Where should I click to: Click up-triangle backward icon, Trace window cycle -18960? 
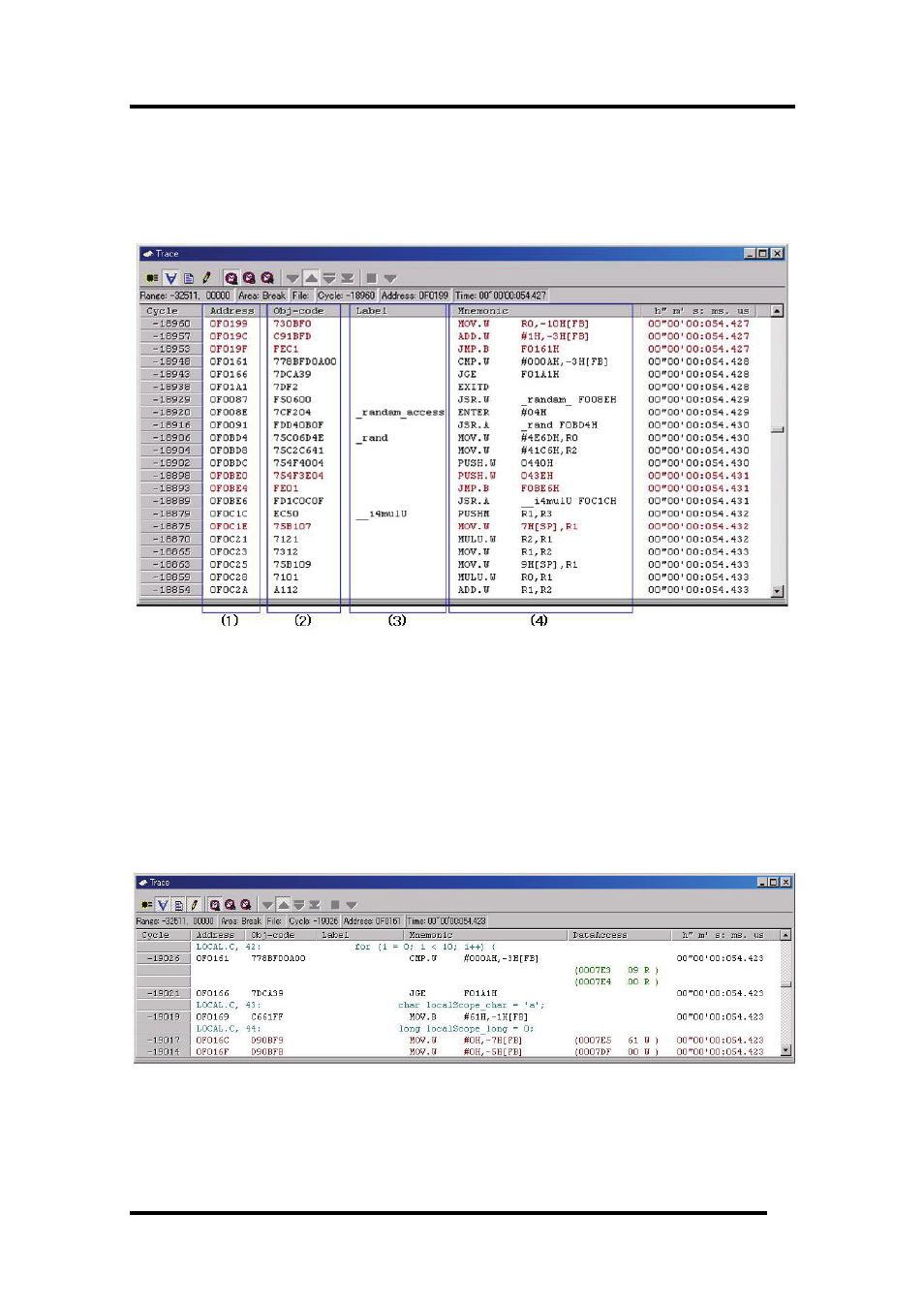(311, 278)
